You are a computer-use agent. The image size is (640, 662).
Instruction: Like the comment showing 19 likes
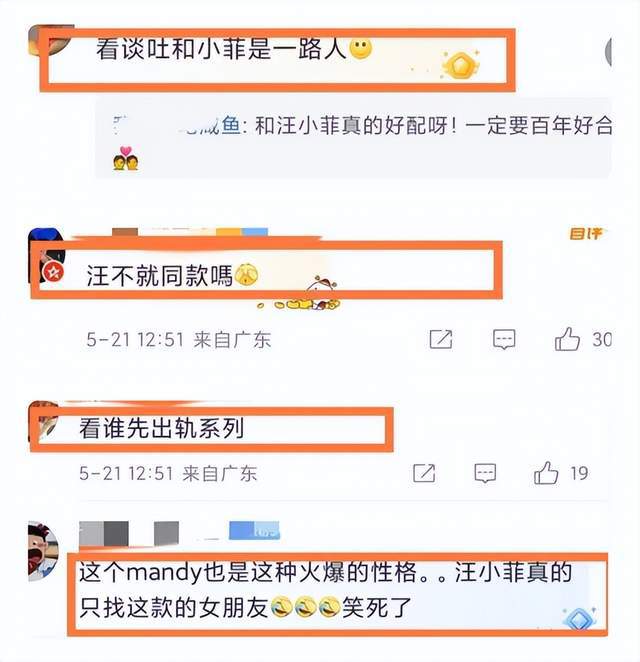(546, 473)
